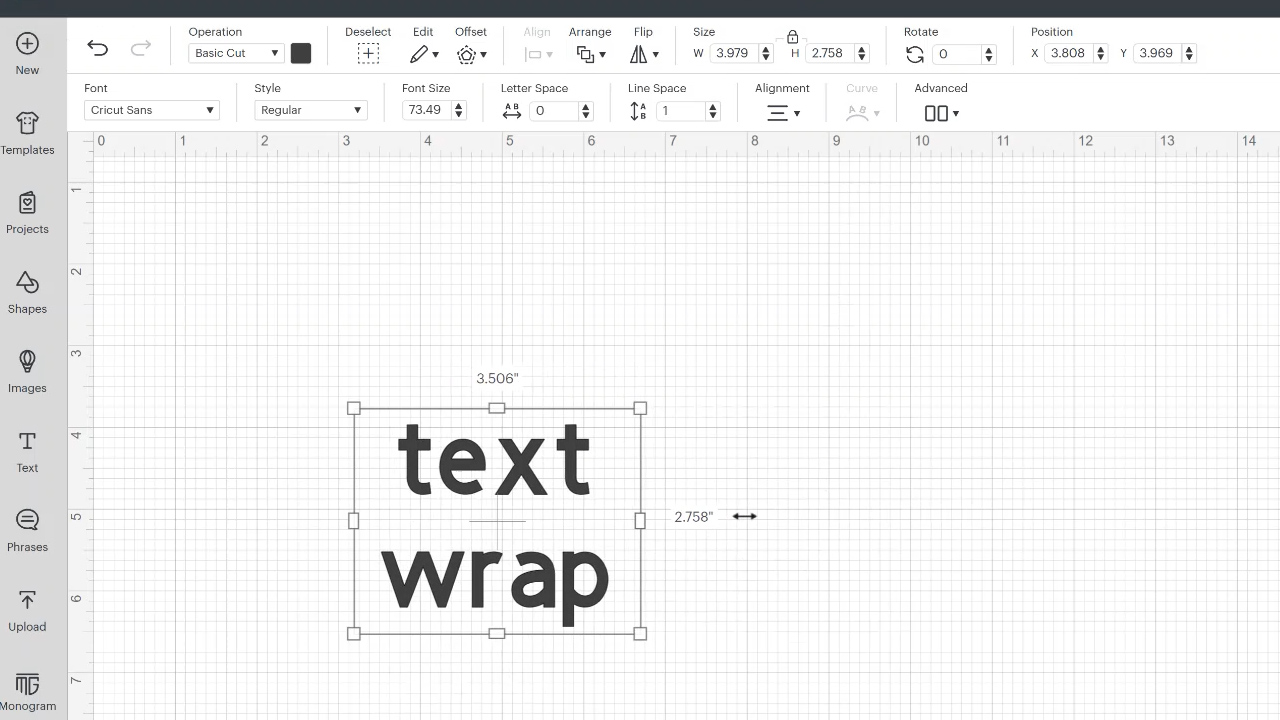Click the Font Size input field
Image resolution: width=1280 pixels, height=720 pixels.
point(427,110)
